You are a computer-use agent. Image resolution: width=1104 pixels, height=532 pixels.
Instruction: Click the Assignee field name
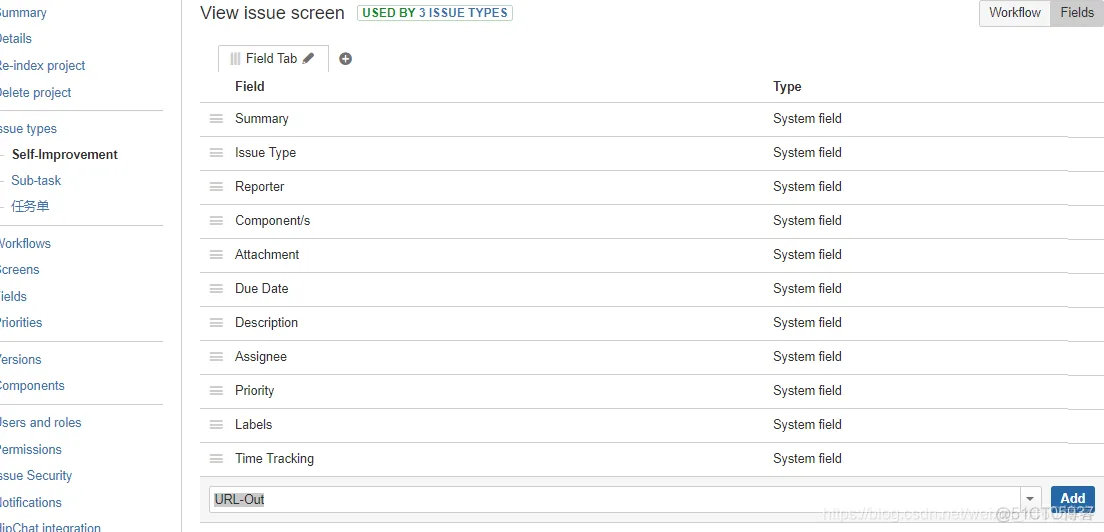261,357
